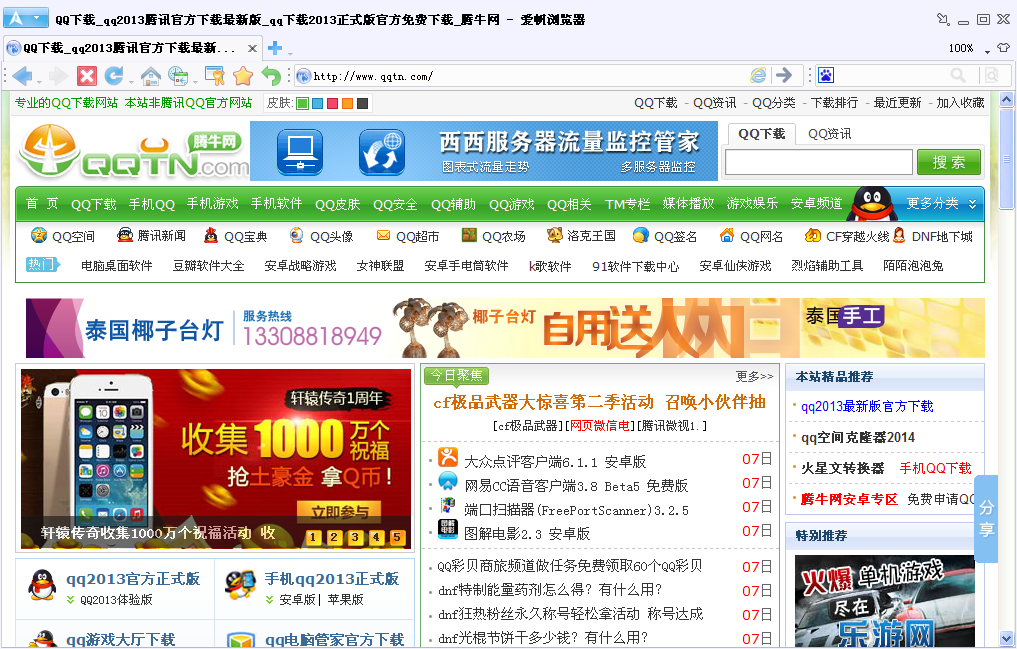Open the browser main menu logo button
Screen dimensions: 1017x649
click(26, 18)
